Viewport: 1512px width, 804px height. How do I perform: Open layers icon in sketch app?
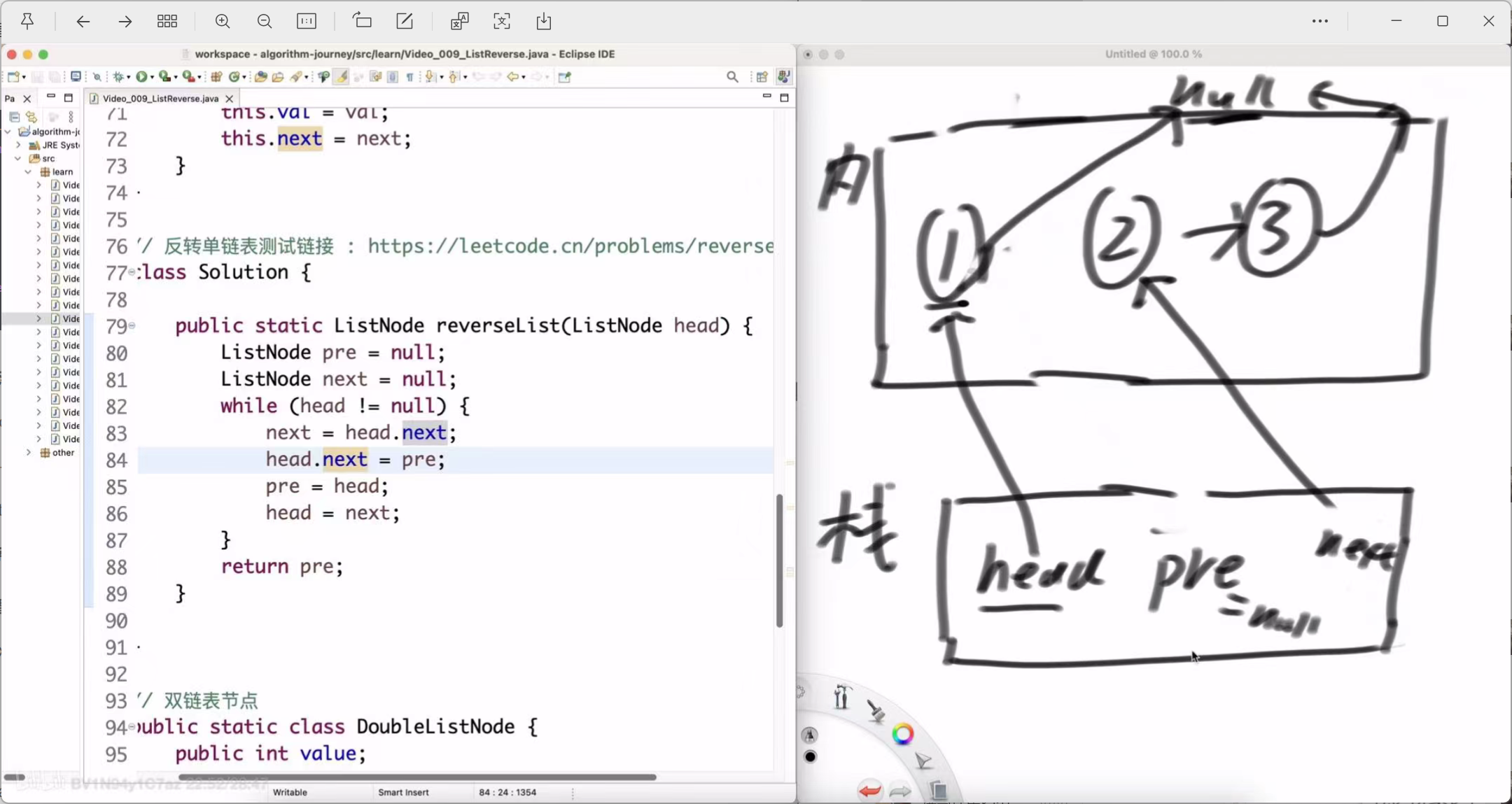[939, 791]
